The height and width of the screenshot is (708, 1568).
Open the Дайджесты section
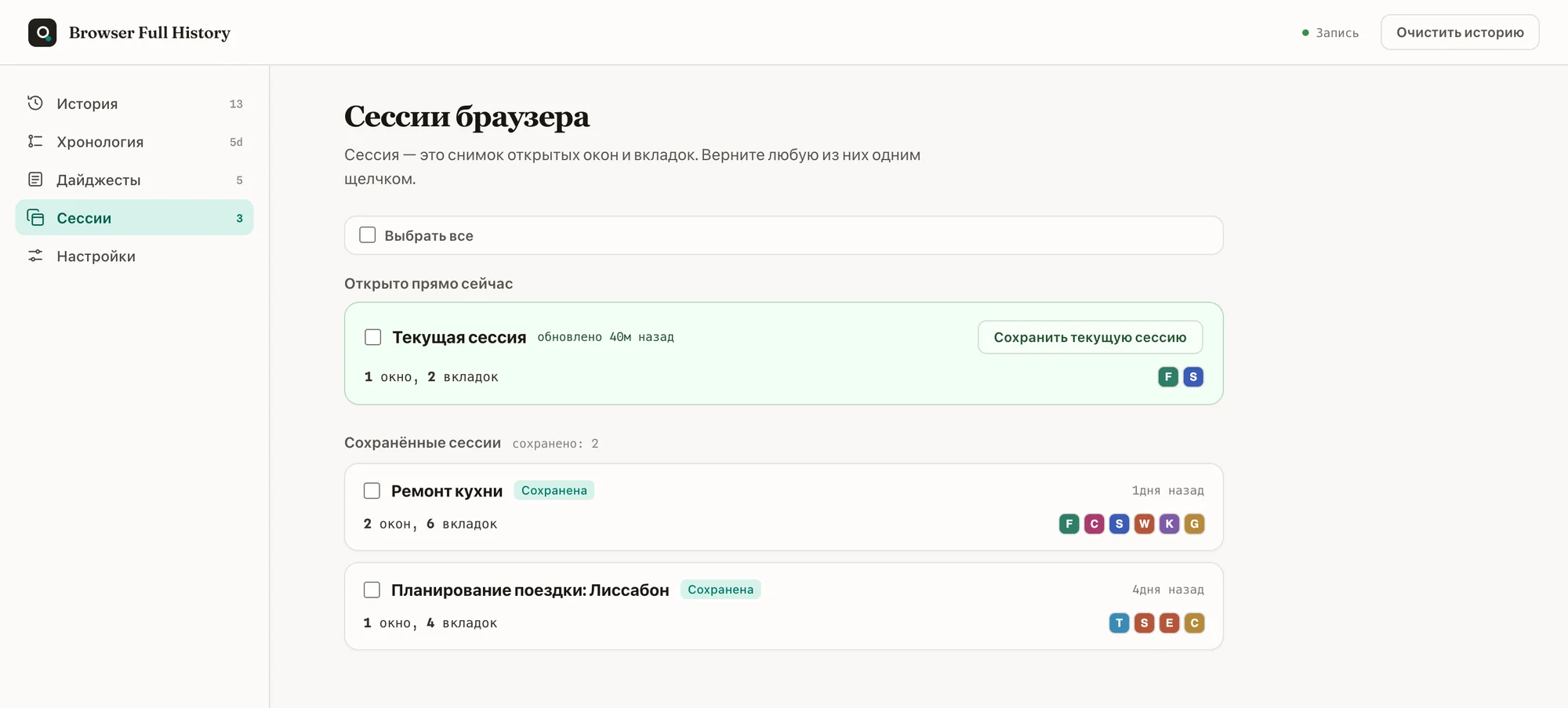pyautogui.click(x=134, y=180)
